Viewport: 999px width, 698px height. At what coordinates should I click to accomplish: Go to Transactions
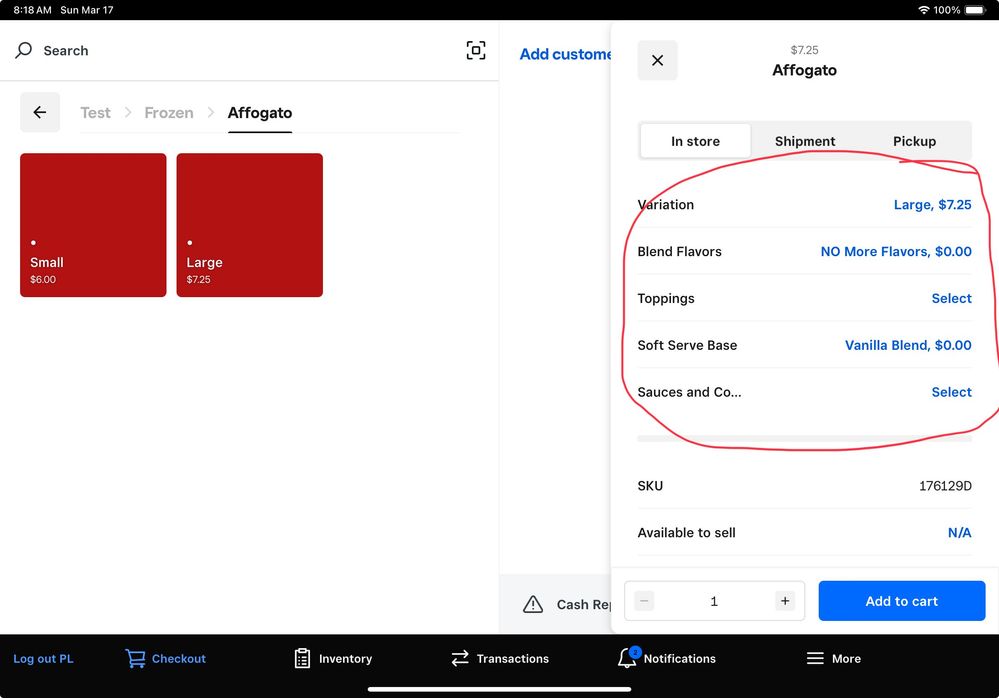coord(500,659)
